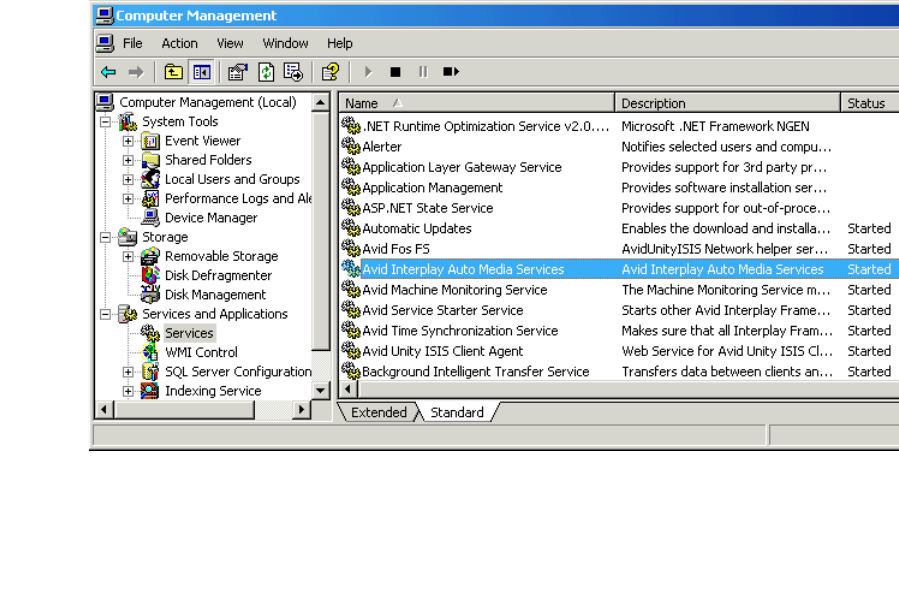Screen dimensions: 899x589
Task: Expand the Indexing Service node
Action: click(x=128, y=391)
